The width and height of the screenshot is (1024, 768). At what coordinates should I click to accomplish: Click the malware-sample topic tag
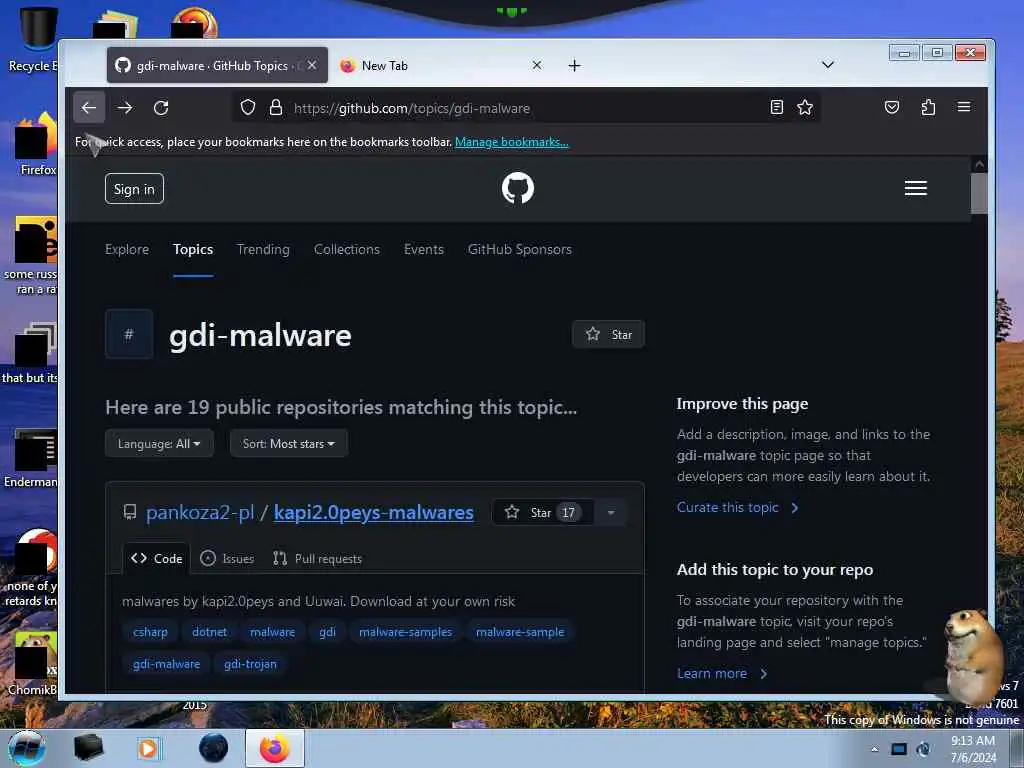520,632
